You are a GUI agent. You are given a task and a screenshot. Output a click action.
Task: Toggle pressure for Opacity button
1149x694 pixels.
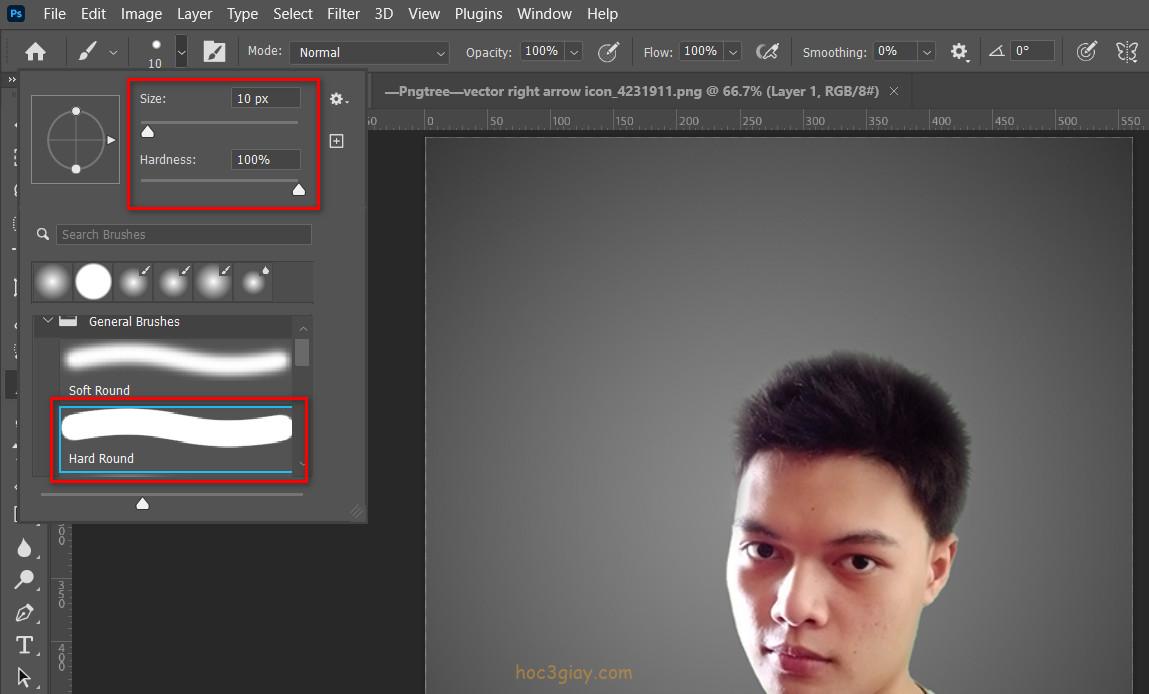pyautogui.click(x=607, y=52)
